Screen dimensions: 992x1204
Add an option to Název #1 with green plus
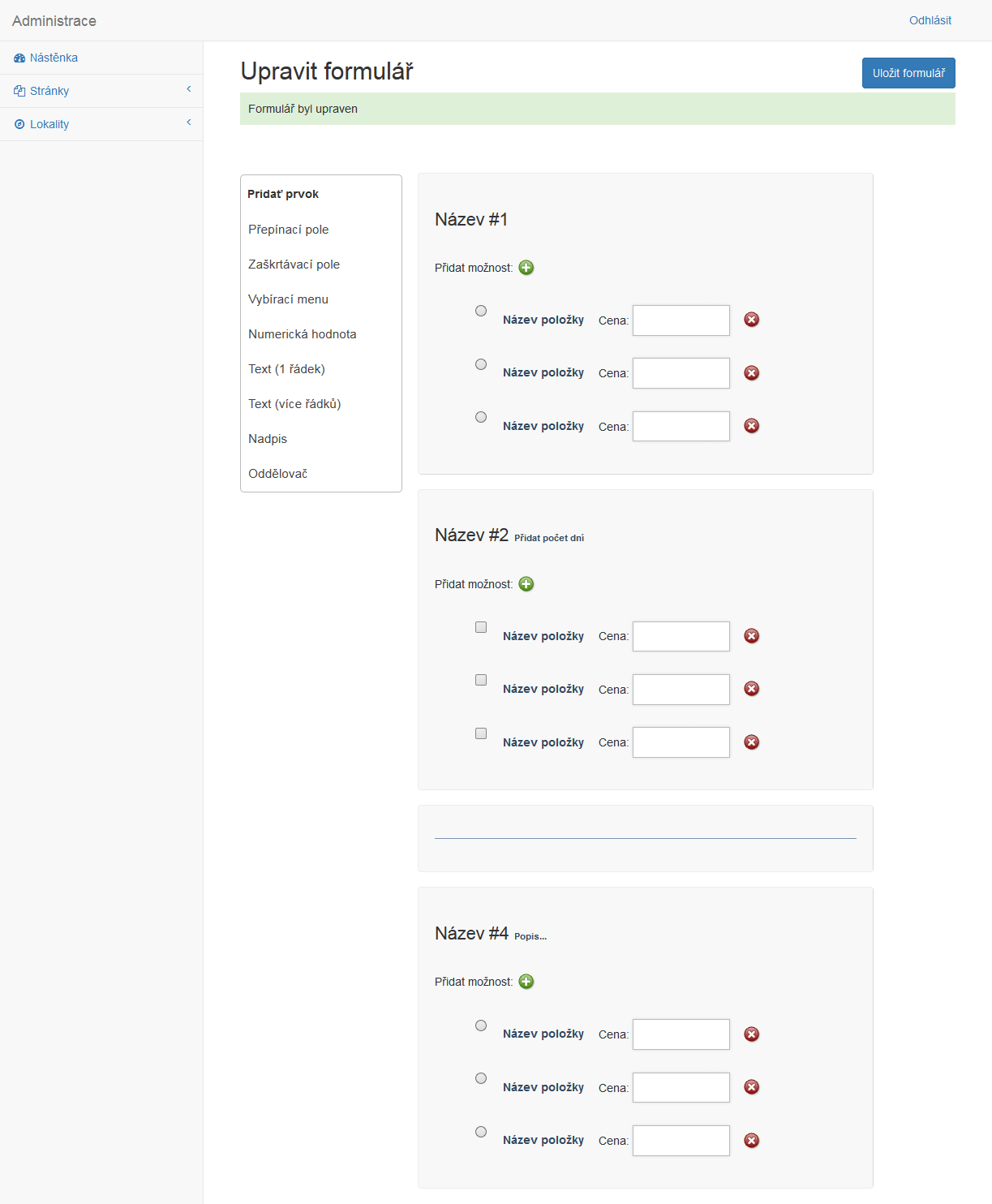click(526, 268)
